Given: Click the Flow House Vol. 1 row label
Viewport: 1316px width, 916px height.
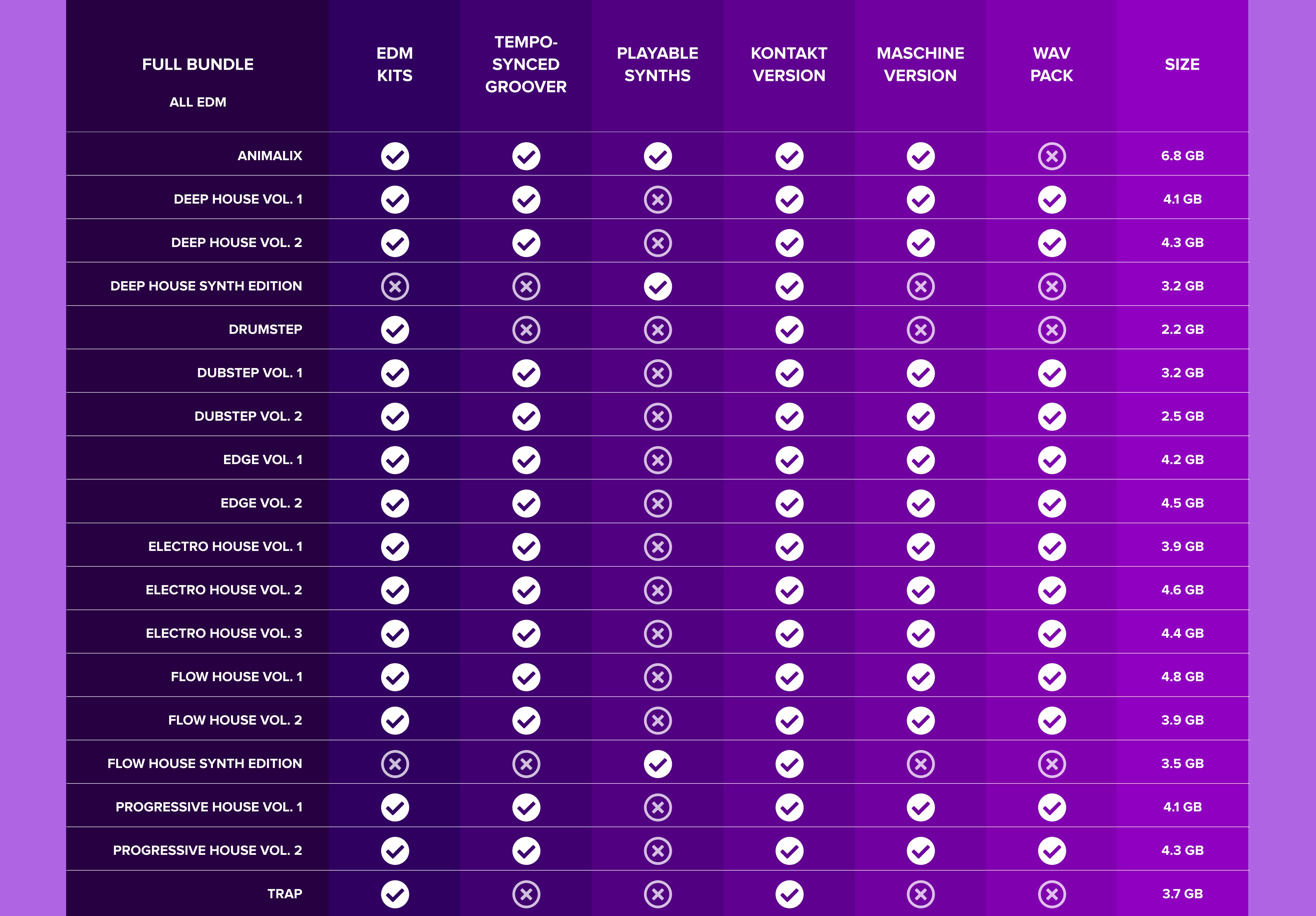Looking at the screenshot, I should (x=236, y=677).
